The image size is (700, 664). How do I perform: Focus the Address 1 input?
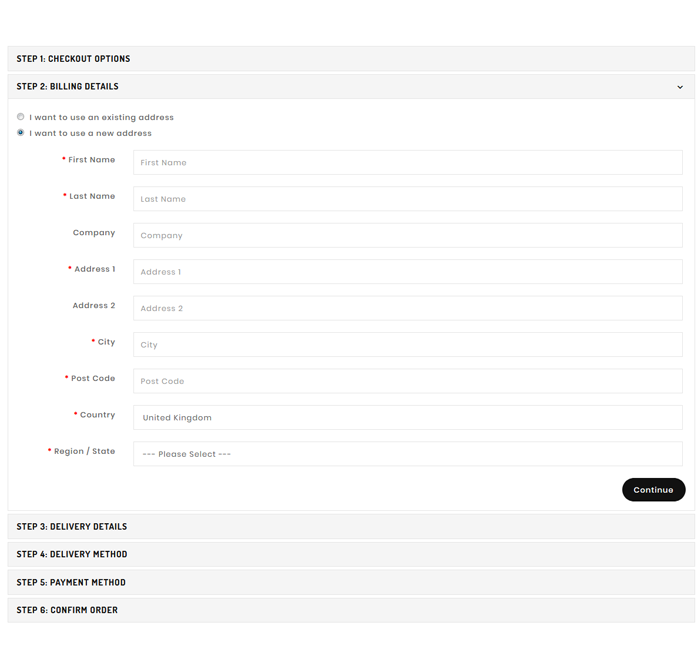point(407,272)
